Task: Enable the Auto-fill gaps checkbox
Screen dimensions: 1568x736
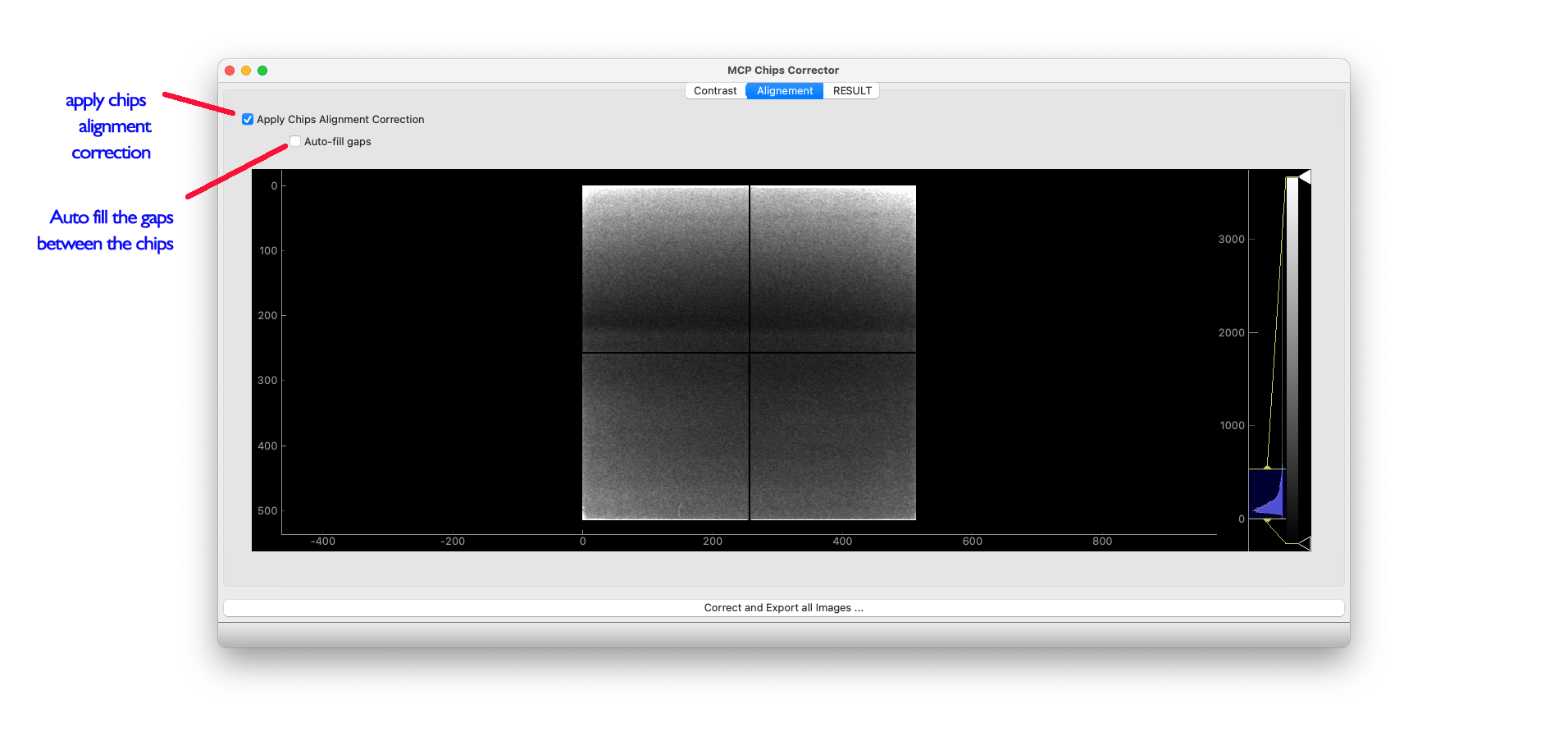Action: (295, 142)
